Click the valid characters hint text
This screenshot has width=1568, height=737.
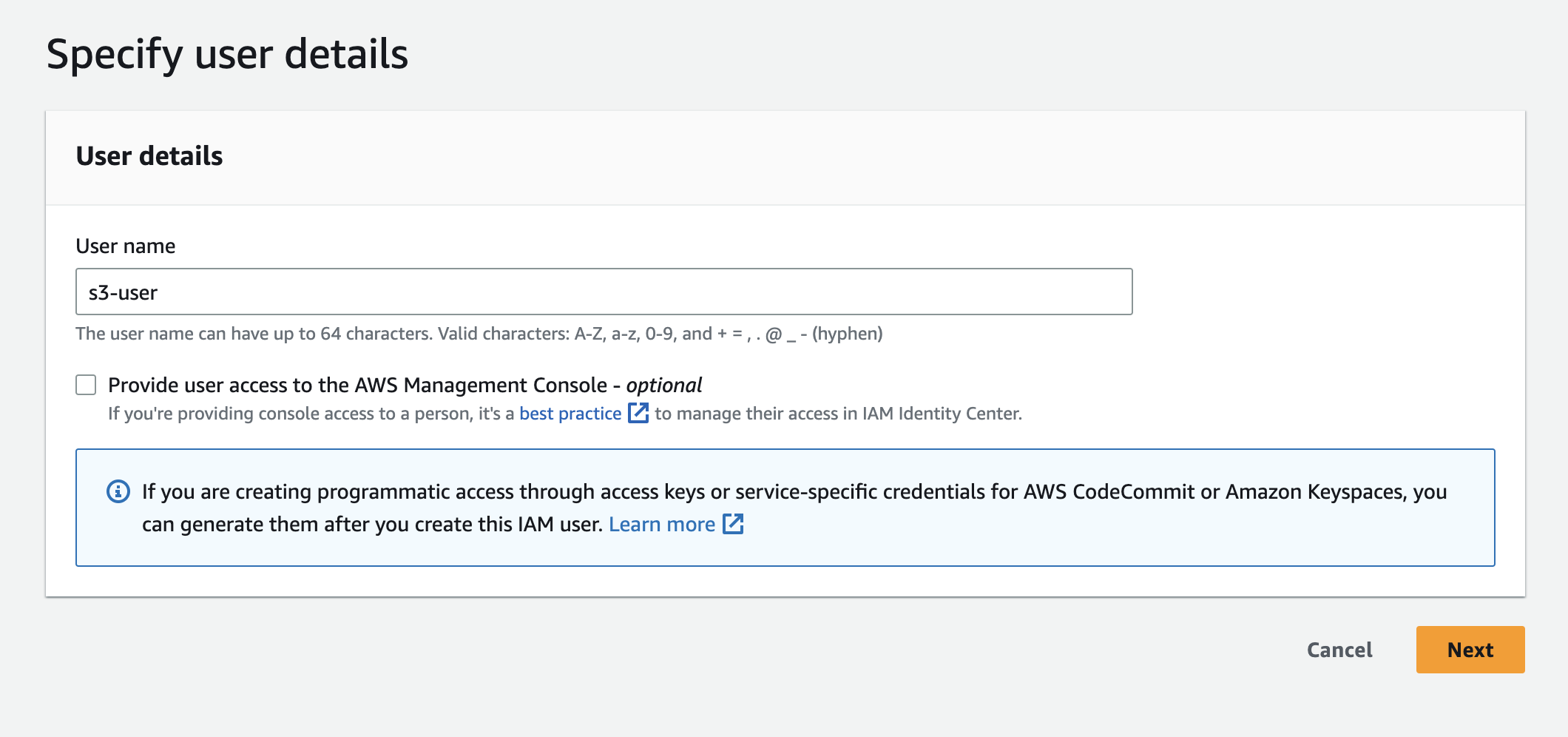tap(479, 334)
